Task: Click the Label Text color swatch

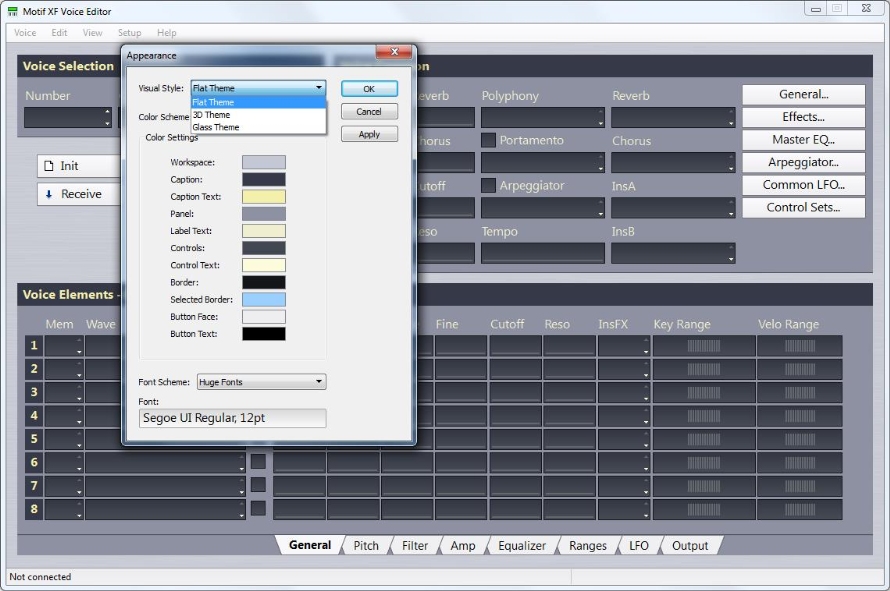Action: pos(264,231)
